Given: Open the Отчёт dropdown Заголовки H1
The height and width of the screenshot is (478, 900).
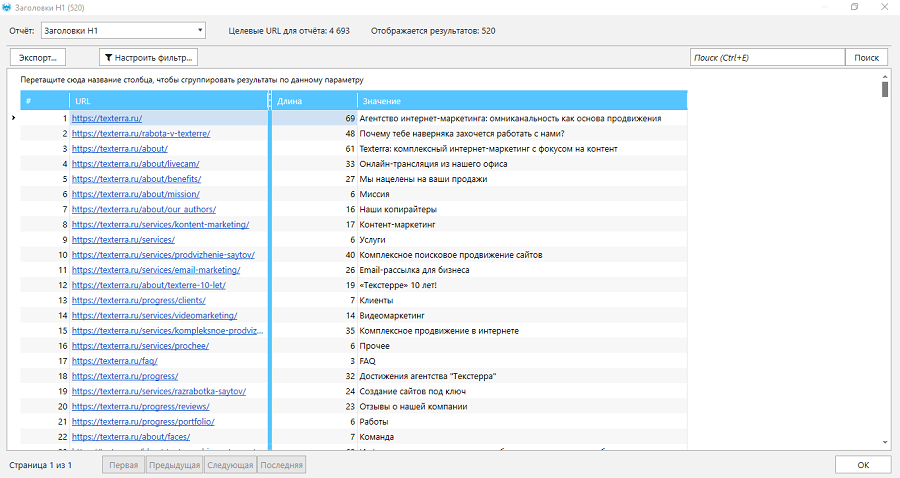Looking at the screenshot, I should pyautogui.click(x=123, y=30).
